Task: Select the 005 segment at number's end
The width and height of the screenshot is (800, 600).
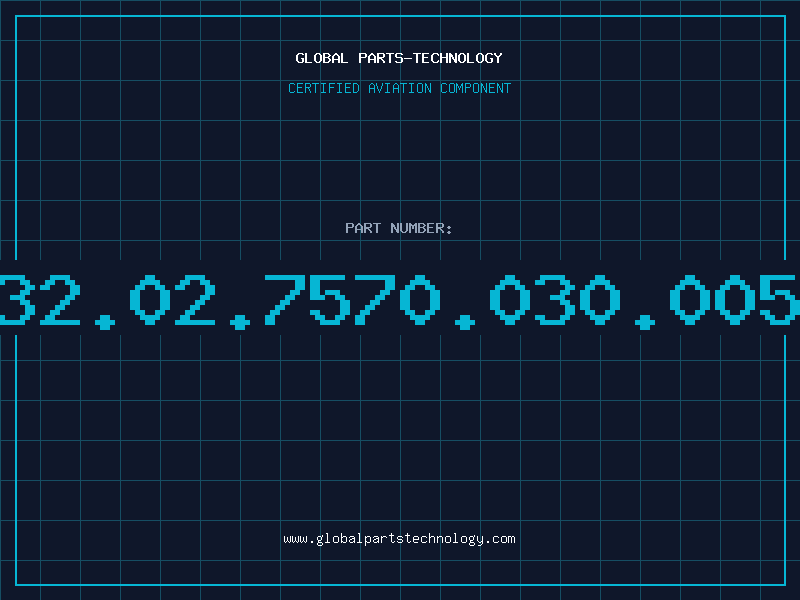Action: pos(735,299)
